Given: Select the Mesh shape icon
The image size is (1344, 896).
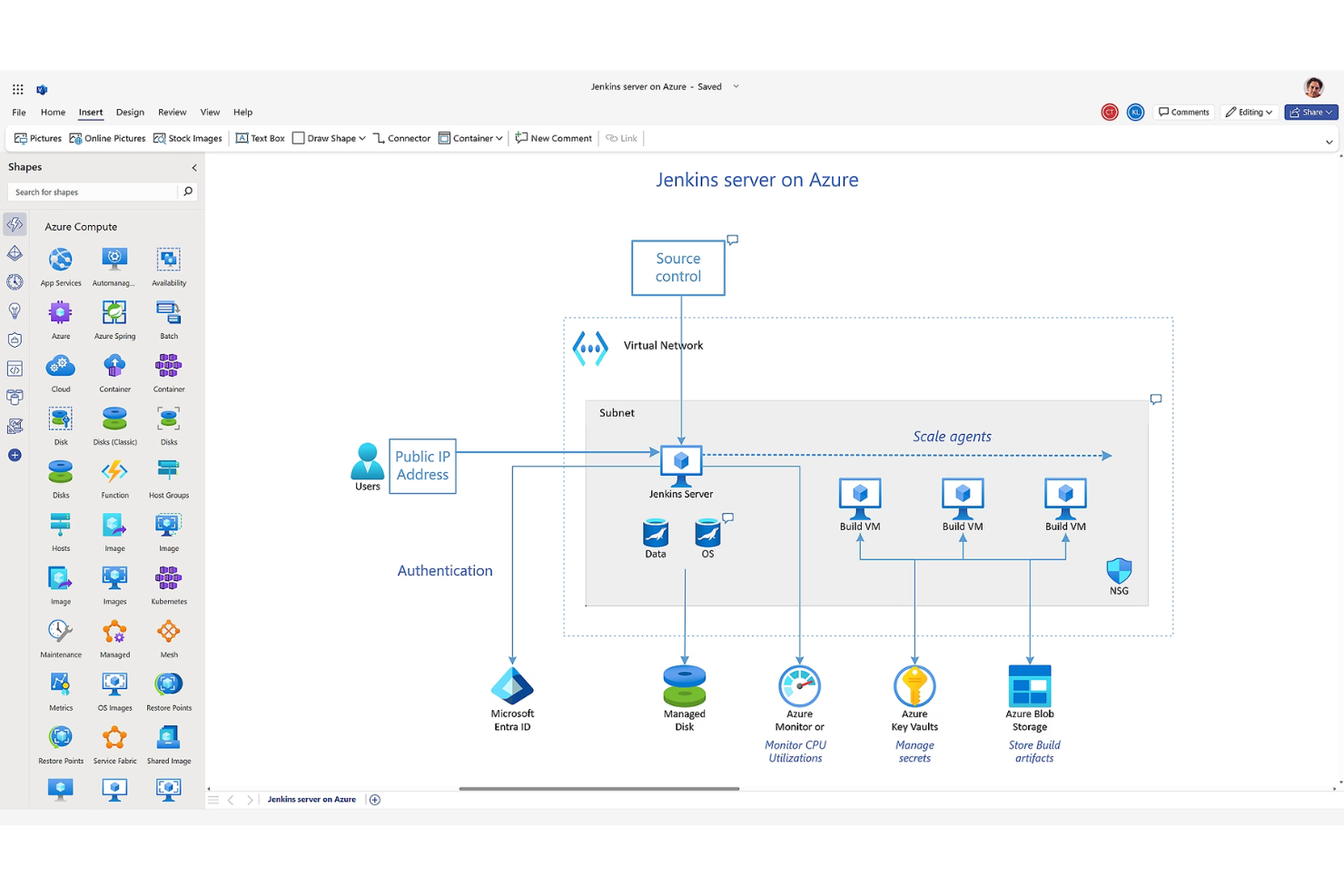Looking at the screenshot, I should (169, 632).
